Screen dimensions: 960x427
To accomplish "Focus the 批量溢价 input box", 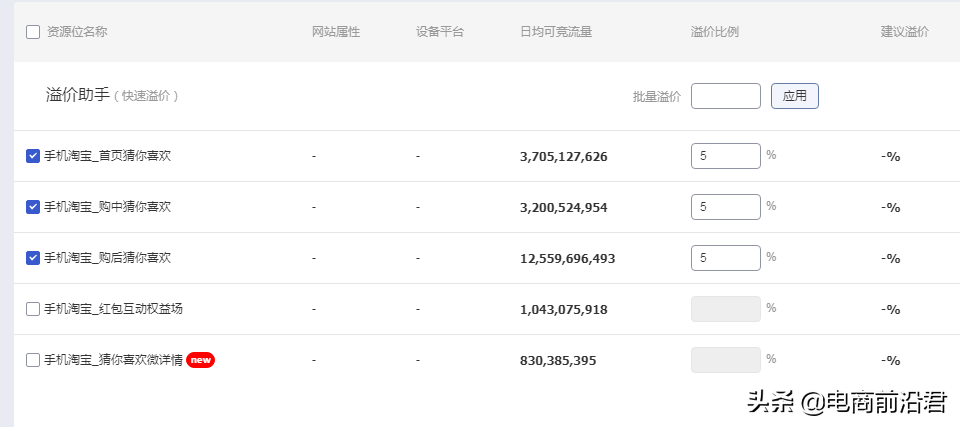I will tap(726, 96).
